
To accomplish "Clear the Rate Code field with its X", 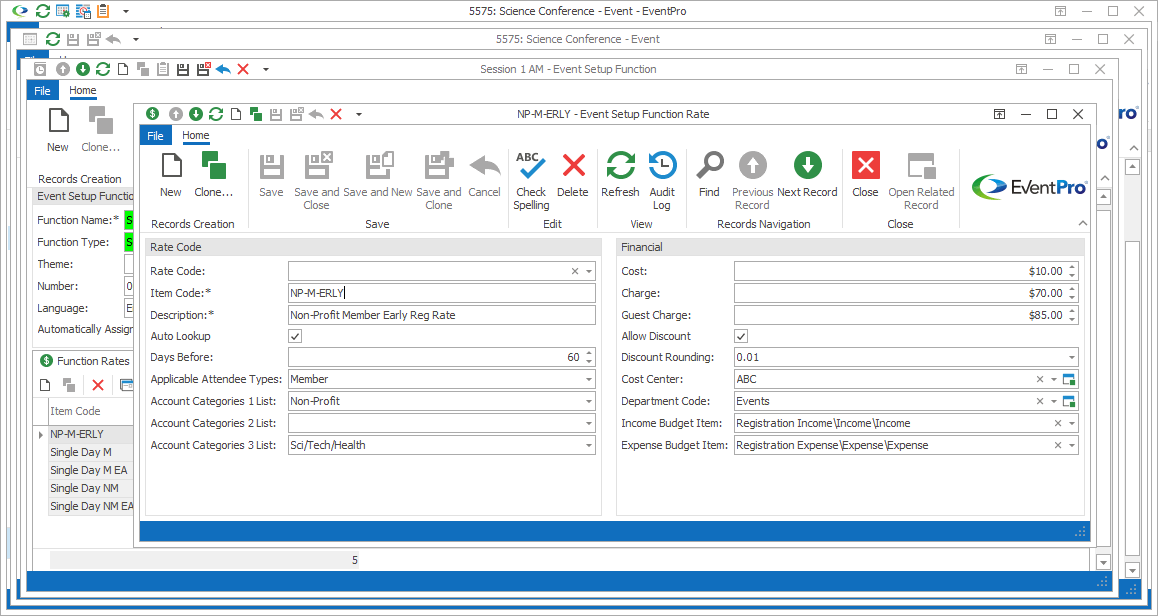I will point(575,271).
